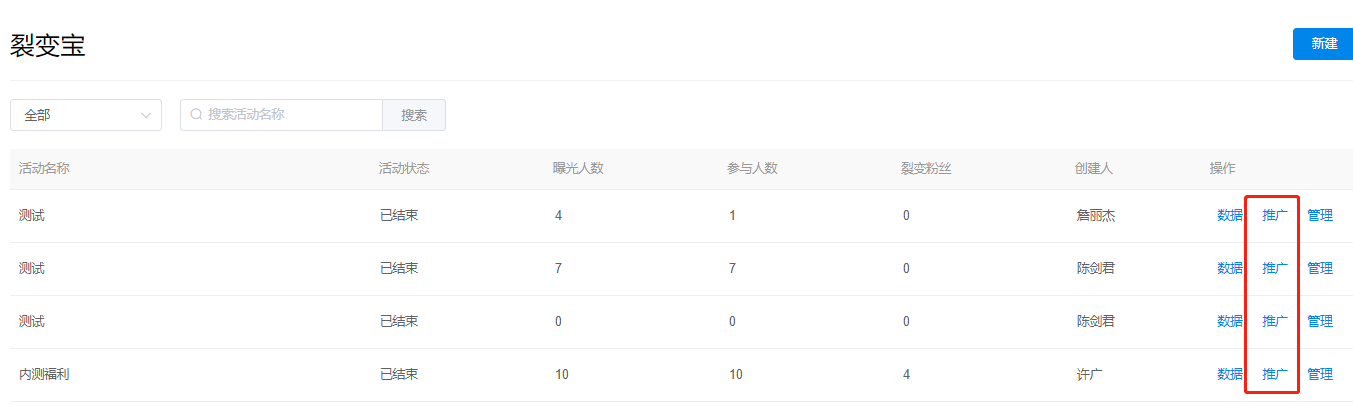
Task: Open 数据 in the row with 0 exposures
Action: pyautogui.click(x=1230, y=321)
